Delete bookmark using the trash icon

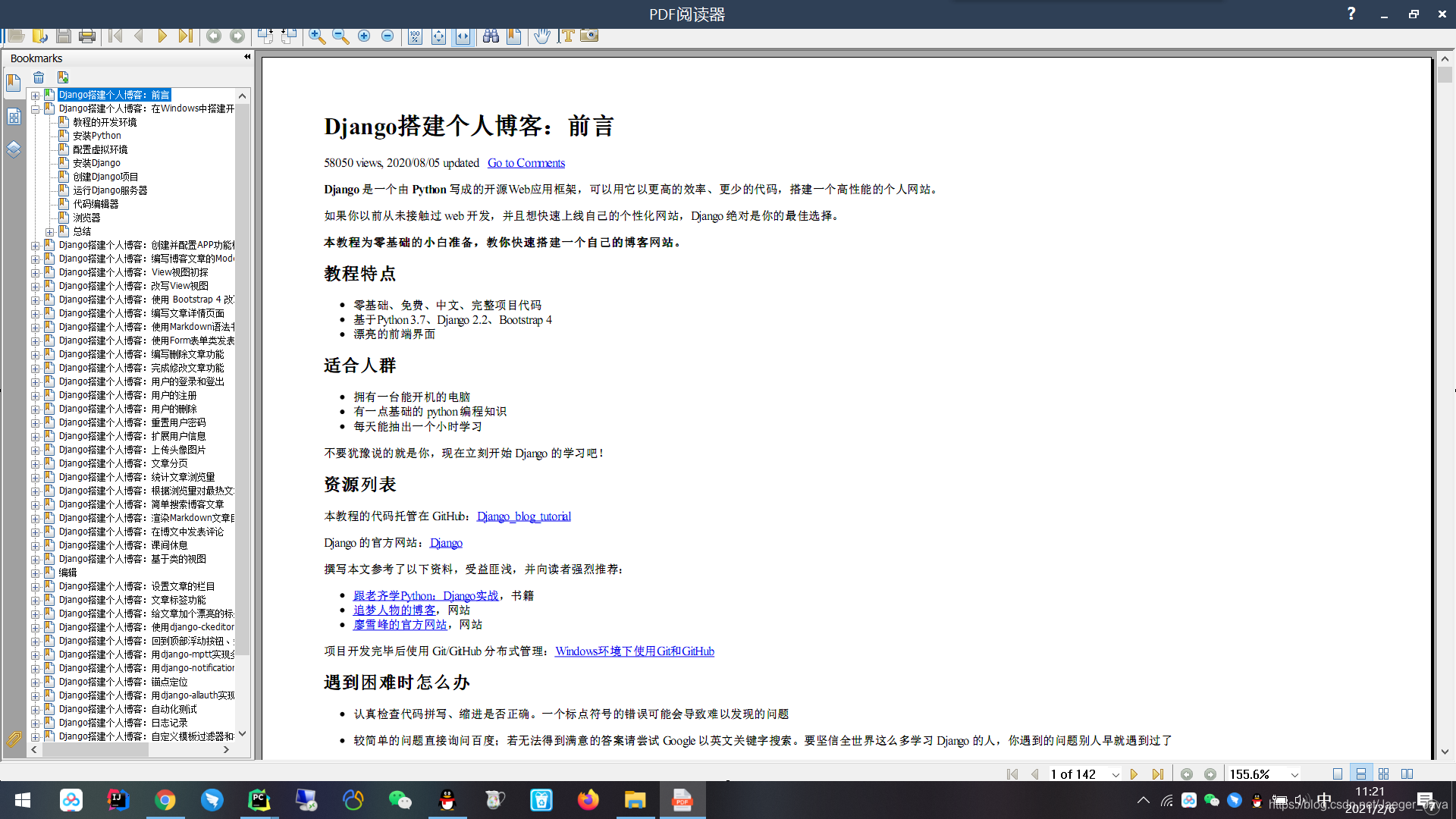point(39,77)
